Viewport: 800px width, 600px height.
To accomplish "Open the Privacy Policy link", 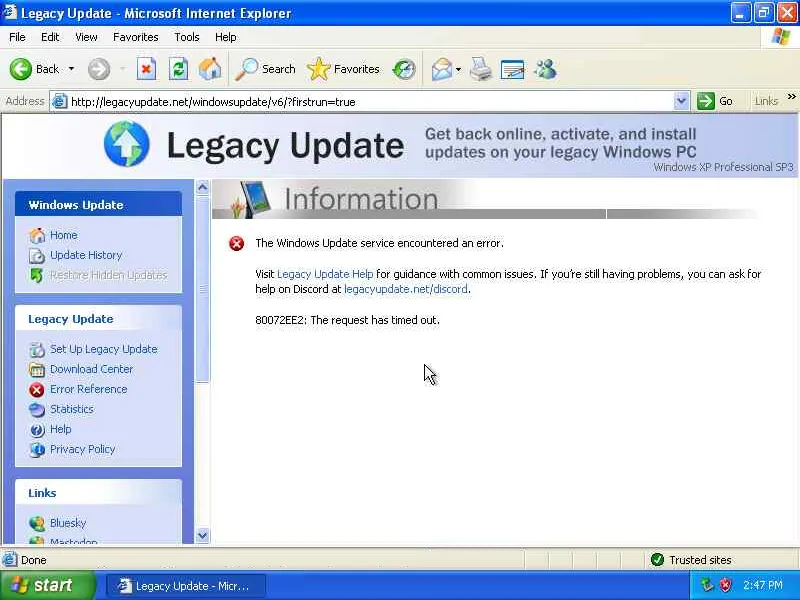I will [x=82, y=449].
